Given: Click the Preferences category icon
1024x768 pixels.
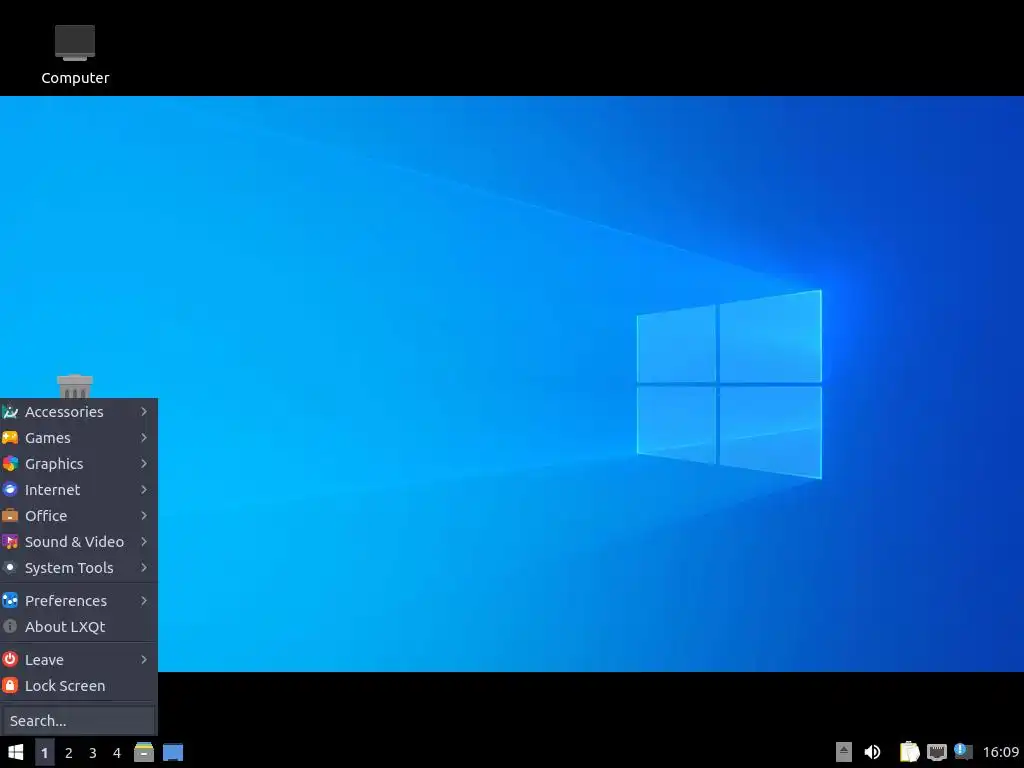Looking at the screenshot, I should coord(10,601).
